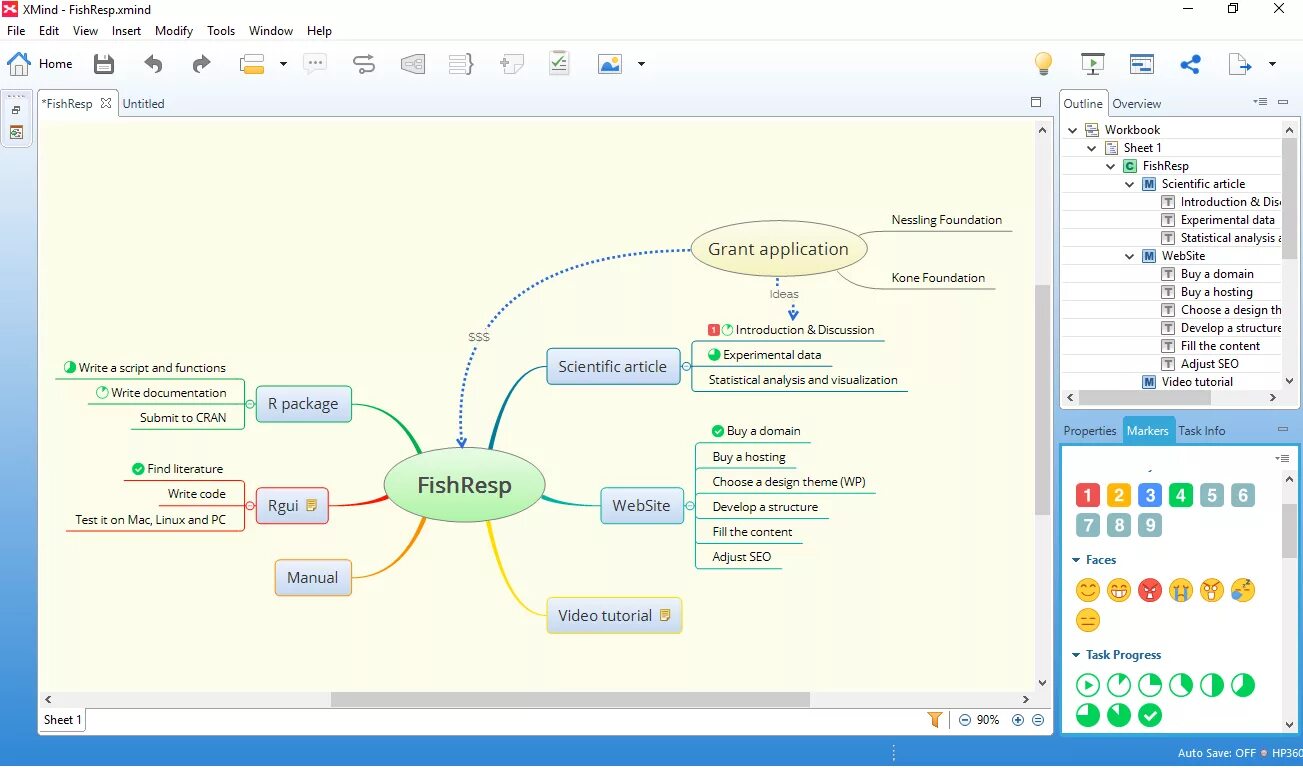Select the Video tutorial topic
The width and height of the screenshot is (1303, 768).
[x=614, y=615]
